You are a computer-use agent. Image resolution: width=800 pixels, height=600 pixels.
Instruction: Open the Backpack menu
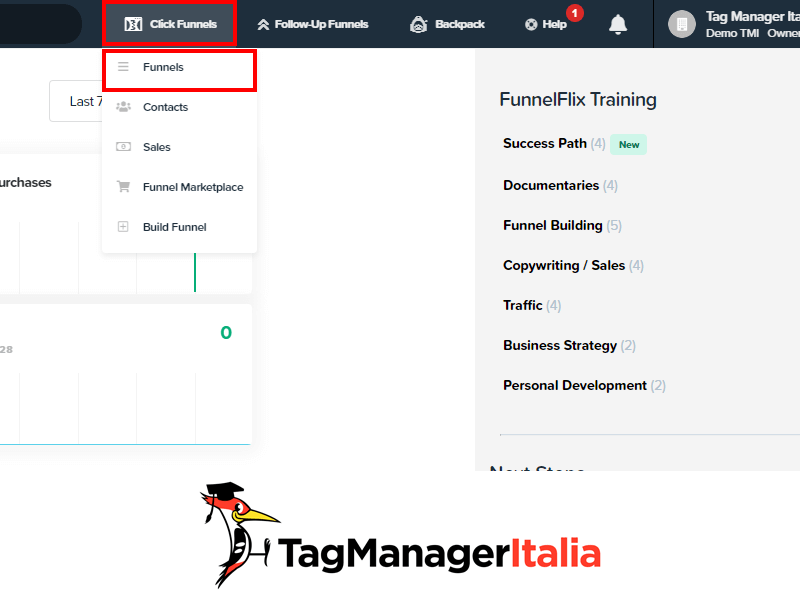pos(447,24)
